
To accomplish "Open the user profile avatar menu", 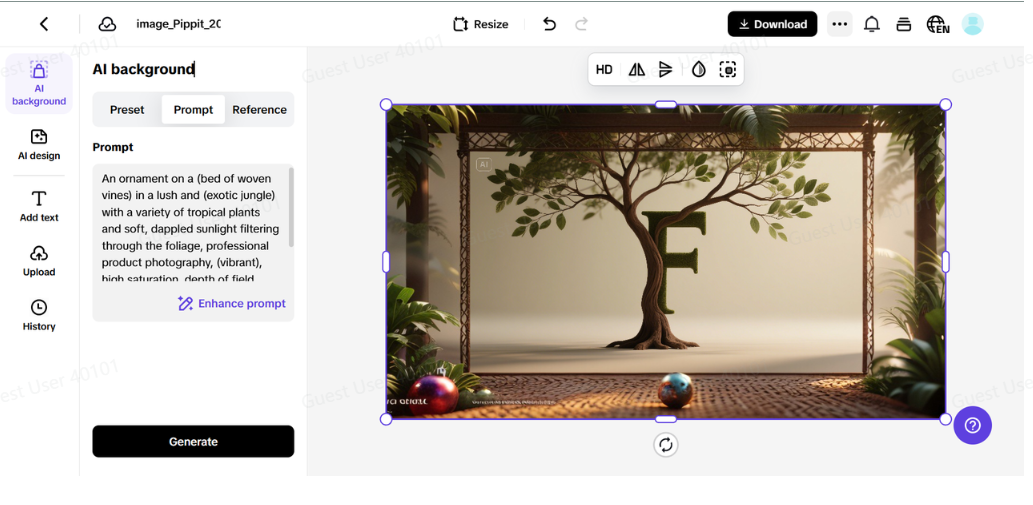I will (x=972, y=24).
